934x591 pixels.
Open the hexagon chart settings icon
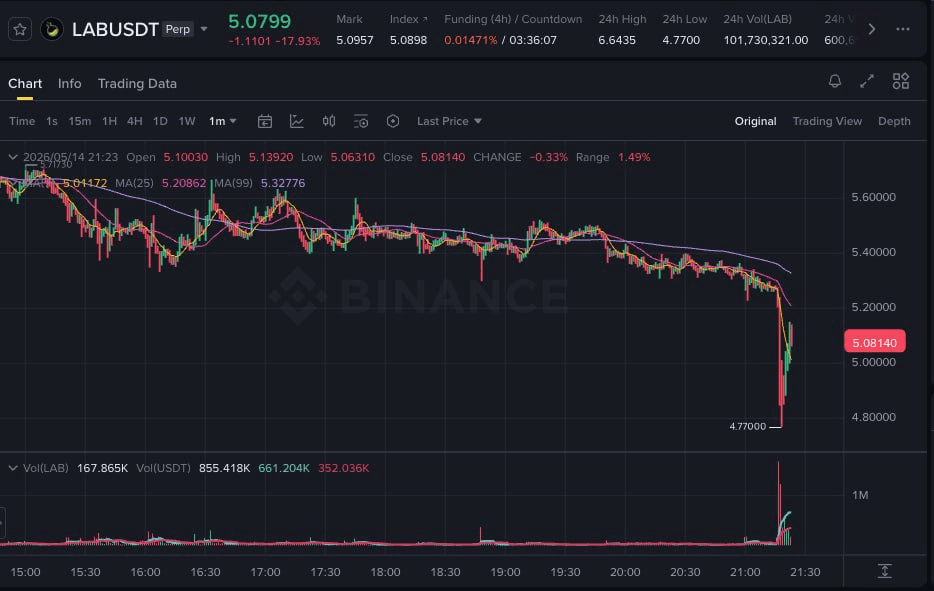coord(393,122)
